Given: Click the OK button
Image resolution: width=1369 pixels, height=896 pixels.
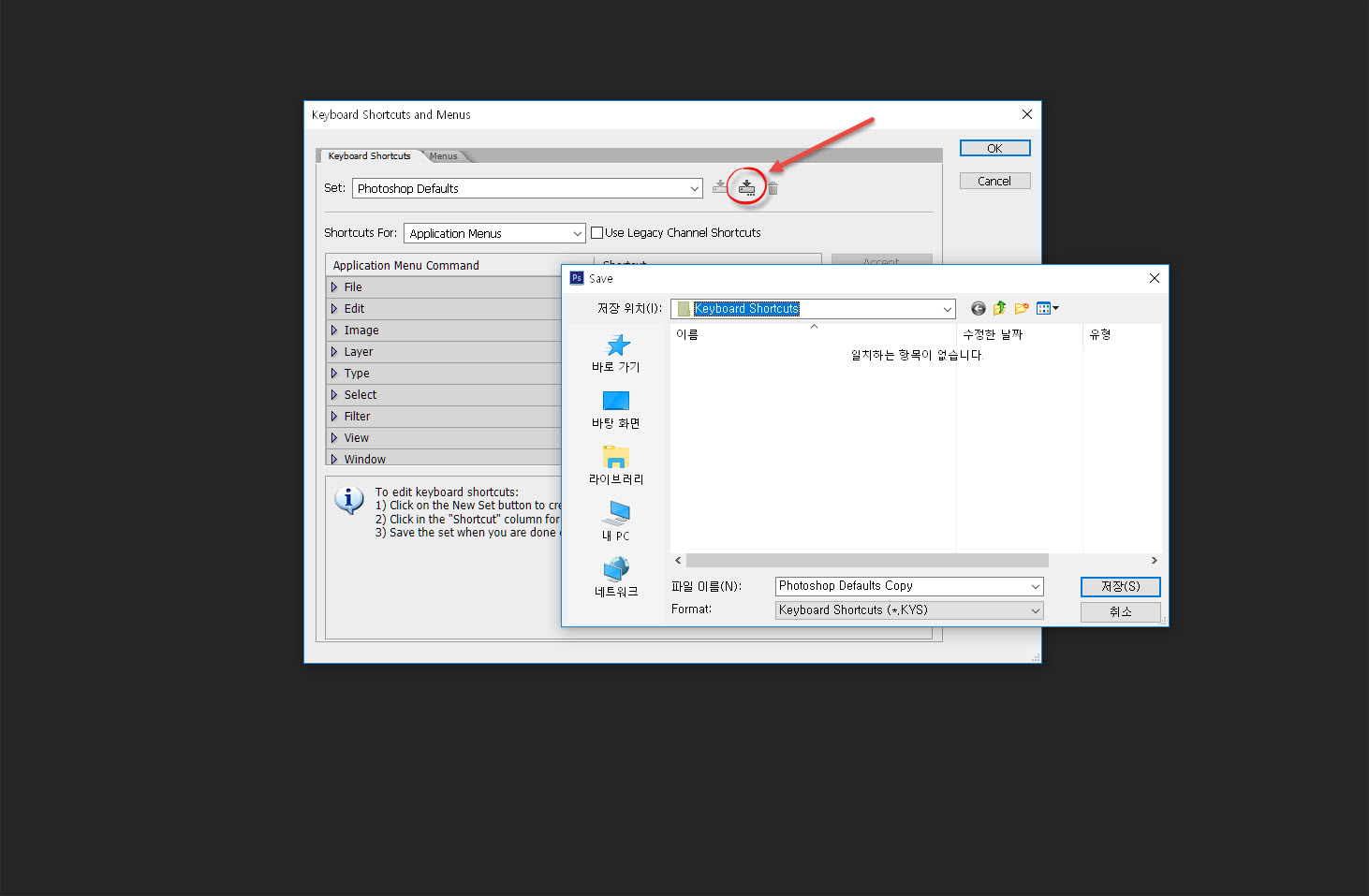Looking at the screenshot, I should [994, 148].
